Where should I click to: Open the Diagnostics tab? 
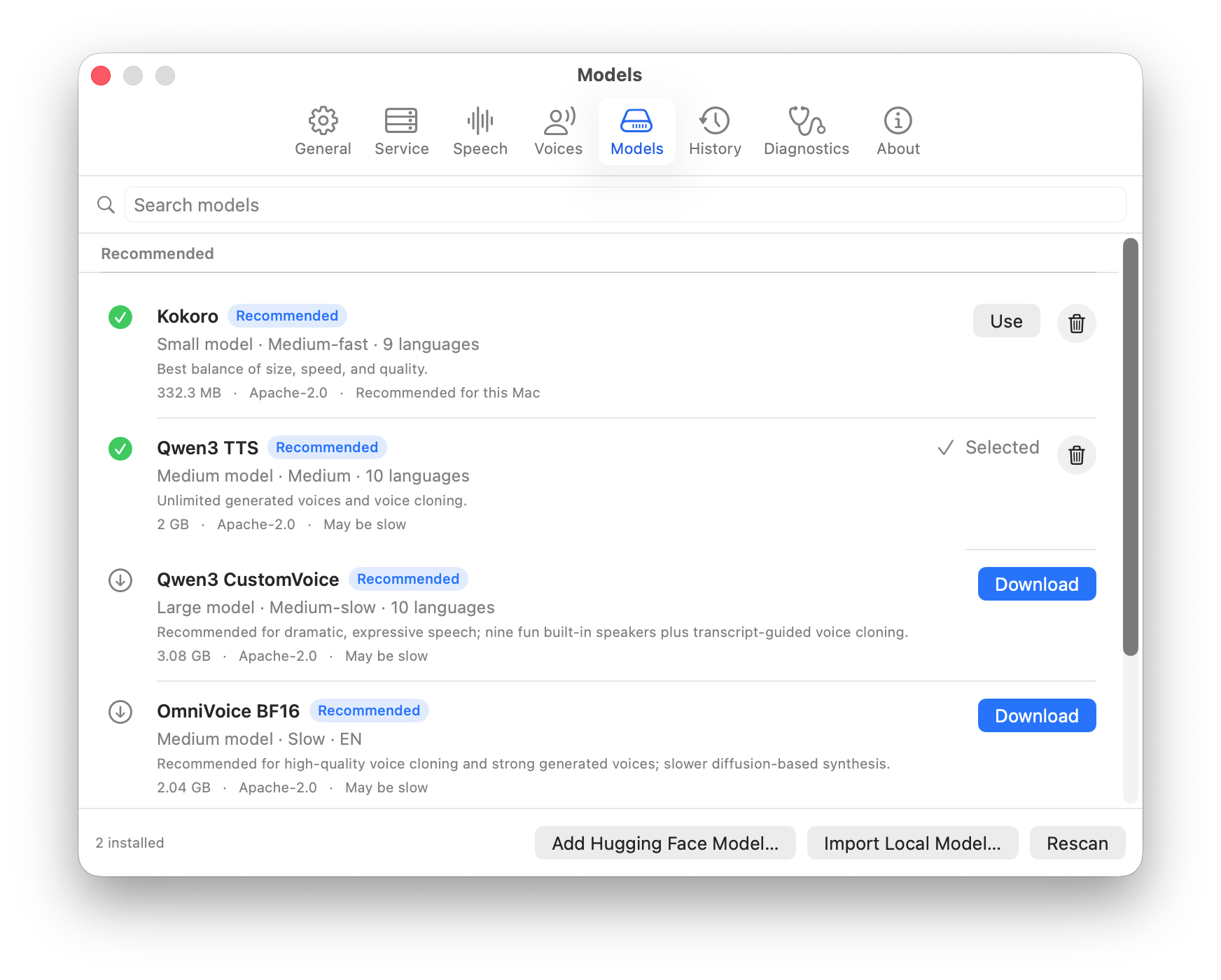point(807,132)
